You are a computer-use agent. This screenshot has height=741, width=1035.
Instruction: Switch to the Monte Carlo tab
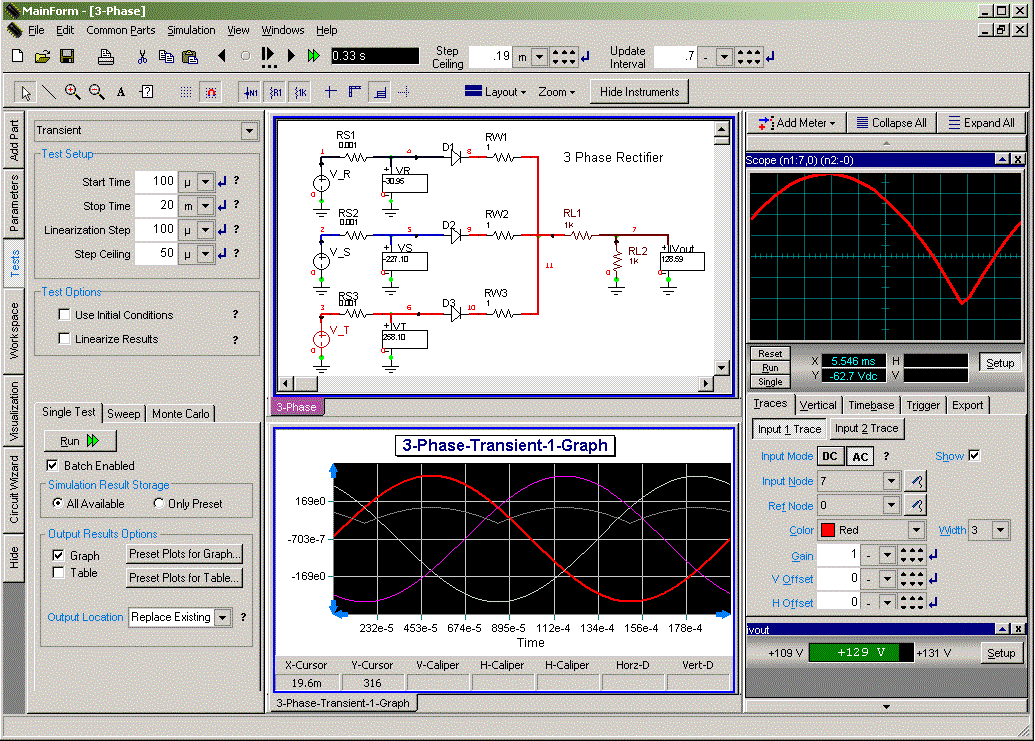pyautogui.click(x=181, y=414)
